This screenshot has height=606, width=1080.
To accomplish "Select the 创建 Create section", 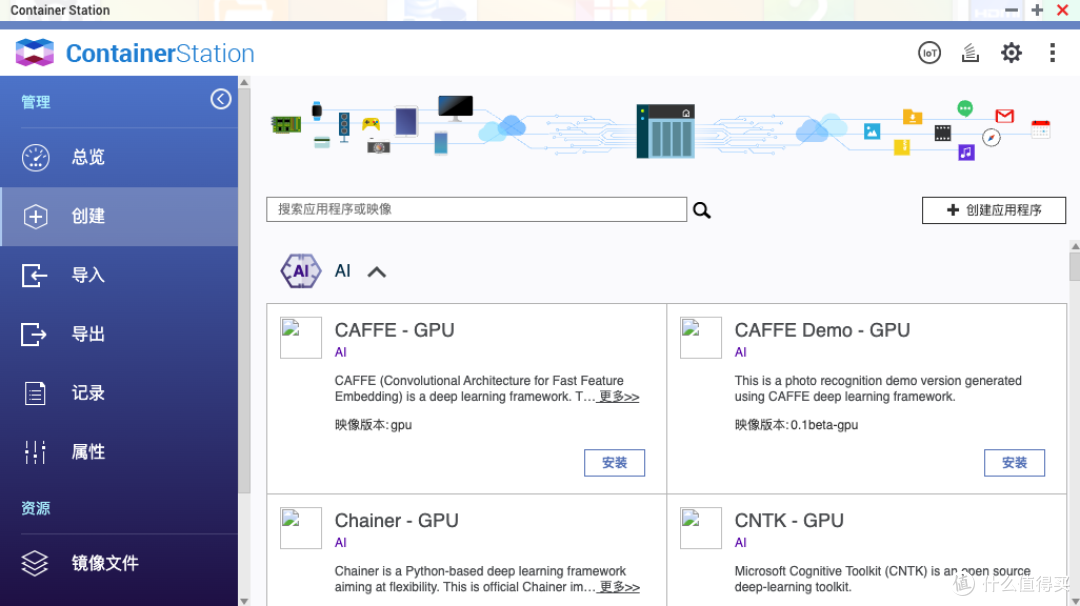I will (87, 216).
